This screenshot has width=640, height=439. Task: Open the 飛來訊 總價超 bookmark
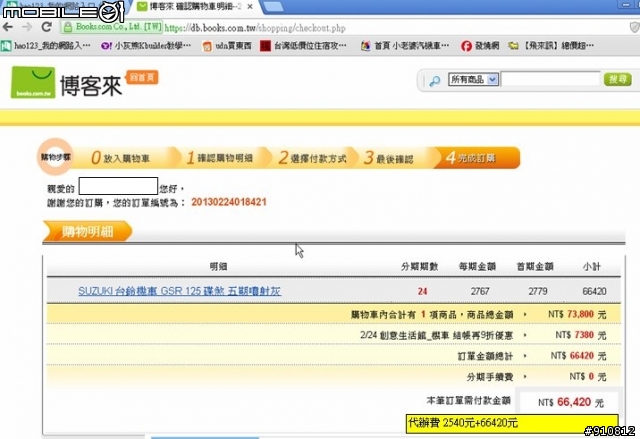point(551,46)
